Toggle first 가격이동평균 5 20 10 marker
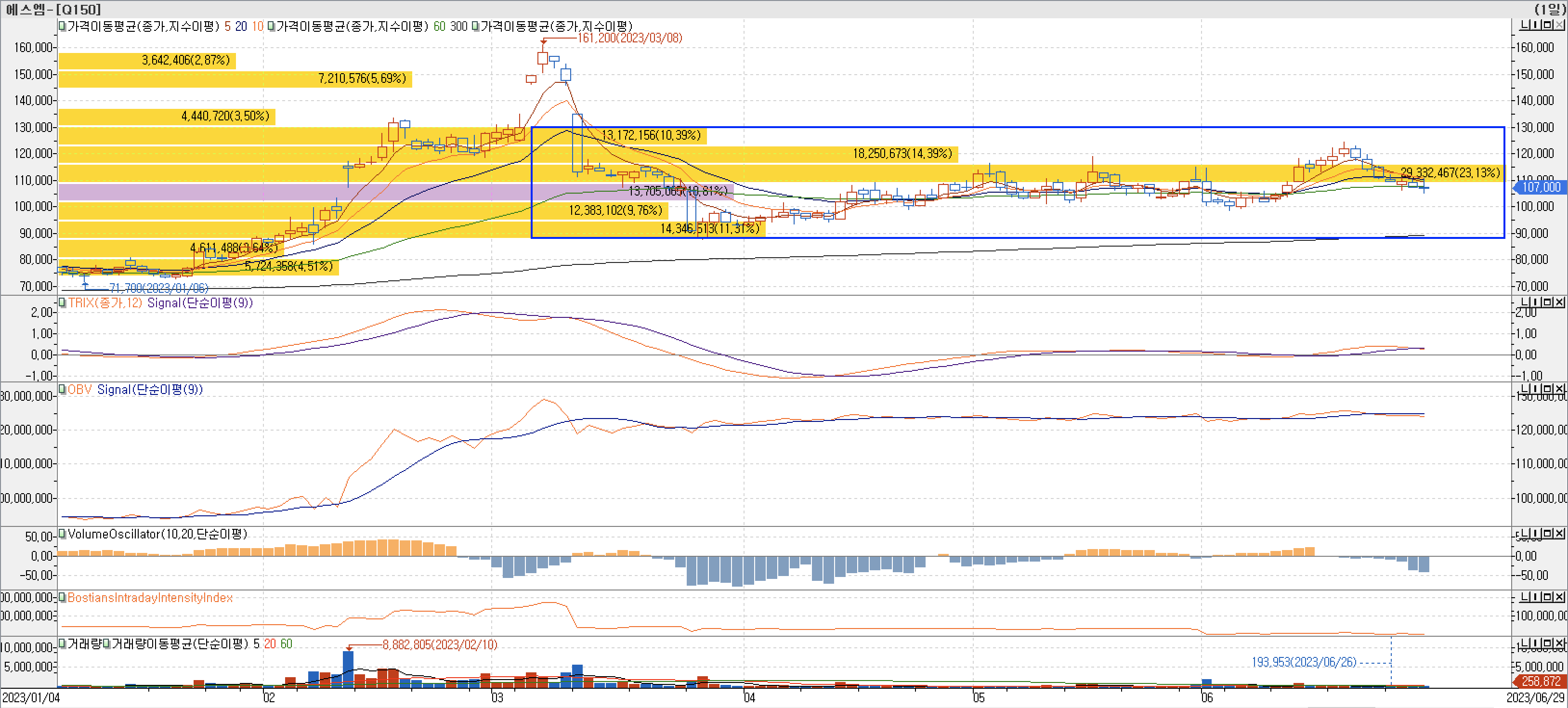The image size is (1568, 708). (x=62, y=26)
